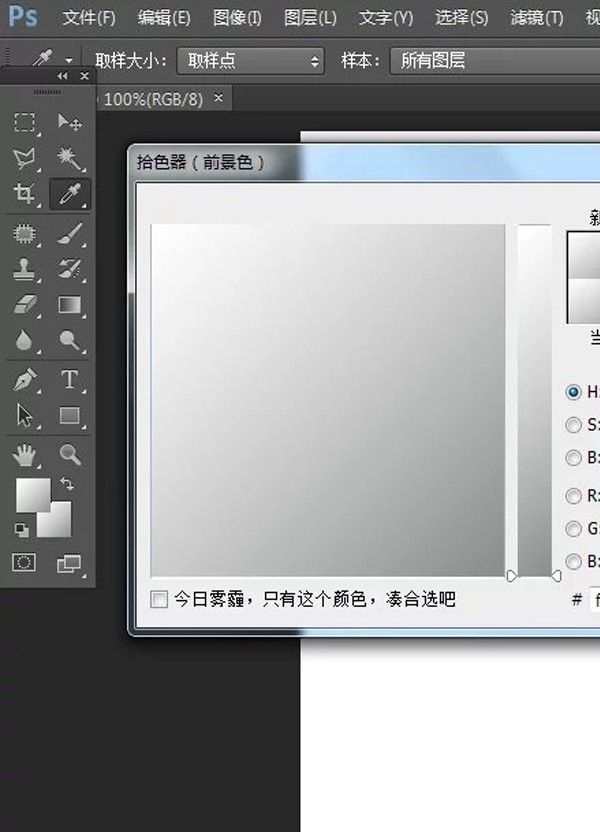Select the Gradient tool

[69, 305]
